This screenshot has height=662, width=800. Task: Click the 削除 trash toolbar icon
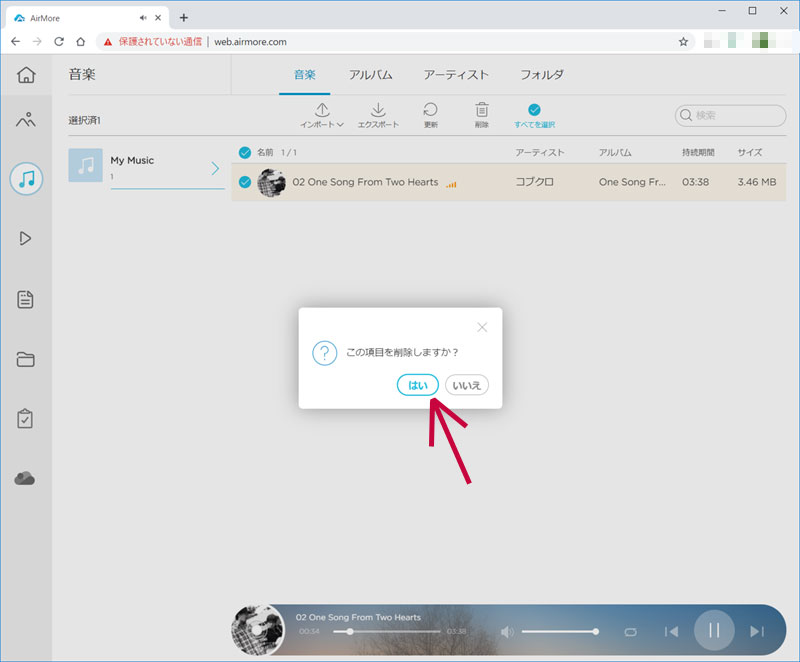point(482,115)
